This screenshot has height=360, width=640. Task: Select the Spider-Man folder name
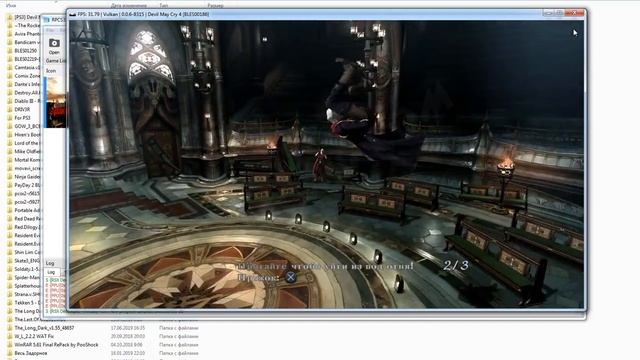tap(27, 278)
